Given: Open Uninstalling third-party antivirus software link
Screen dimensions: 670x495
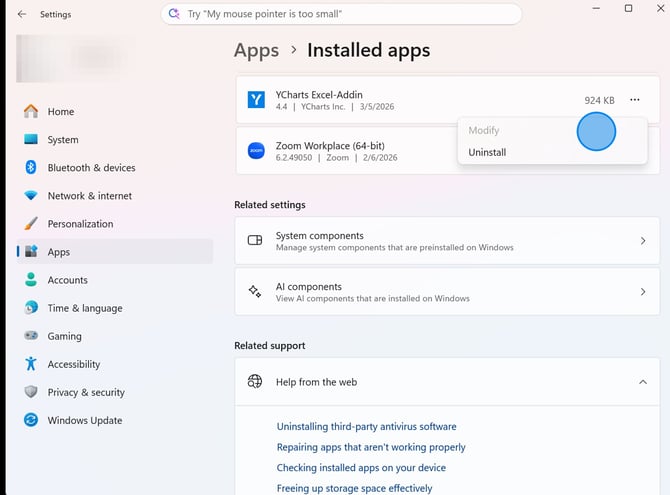Looking at the screenshot, I should click(x=366, y=427).
